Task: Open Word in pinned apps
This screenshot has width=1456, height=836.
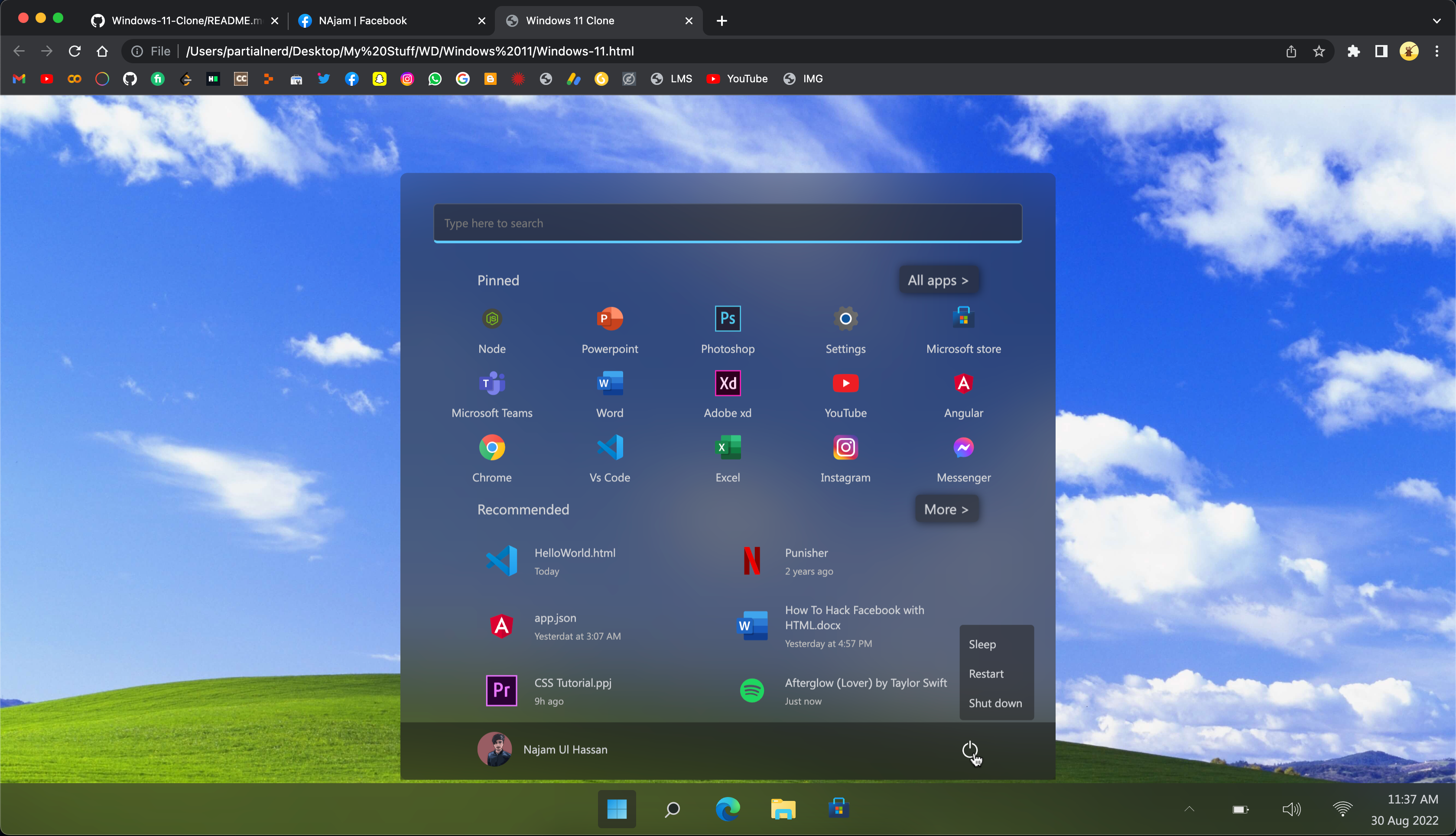Action: (x=609, y=395)
